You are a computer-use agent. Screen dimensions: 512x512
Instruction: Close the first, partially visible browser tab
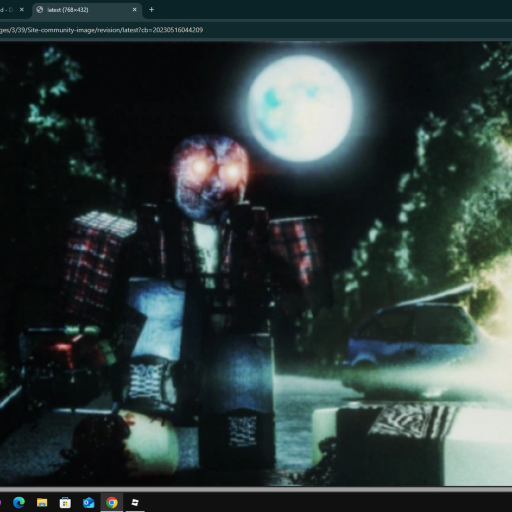tap(22, 10)
